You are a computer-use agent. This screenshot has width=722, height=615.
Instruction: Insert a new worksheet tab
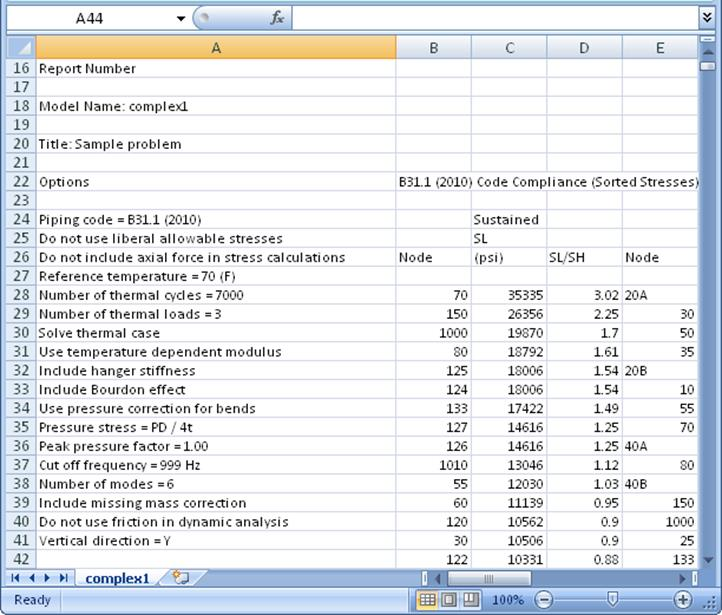181,577
